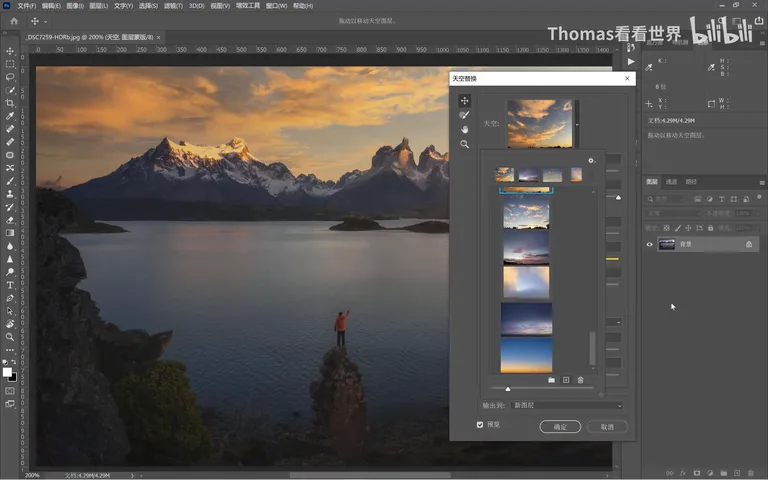Click the share icon at top right
The image size is (768, 480).
click(x=759, y=21)
